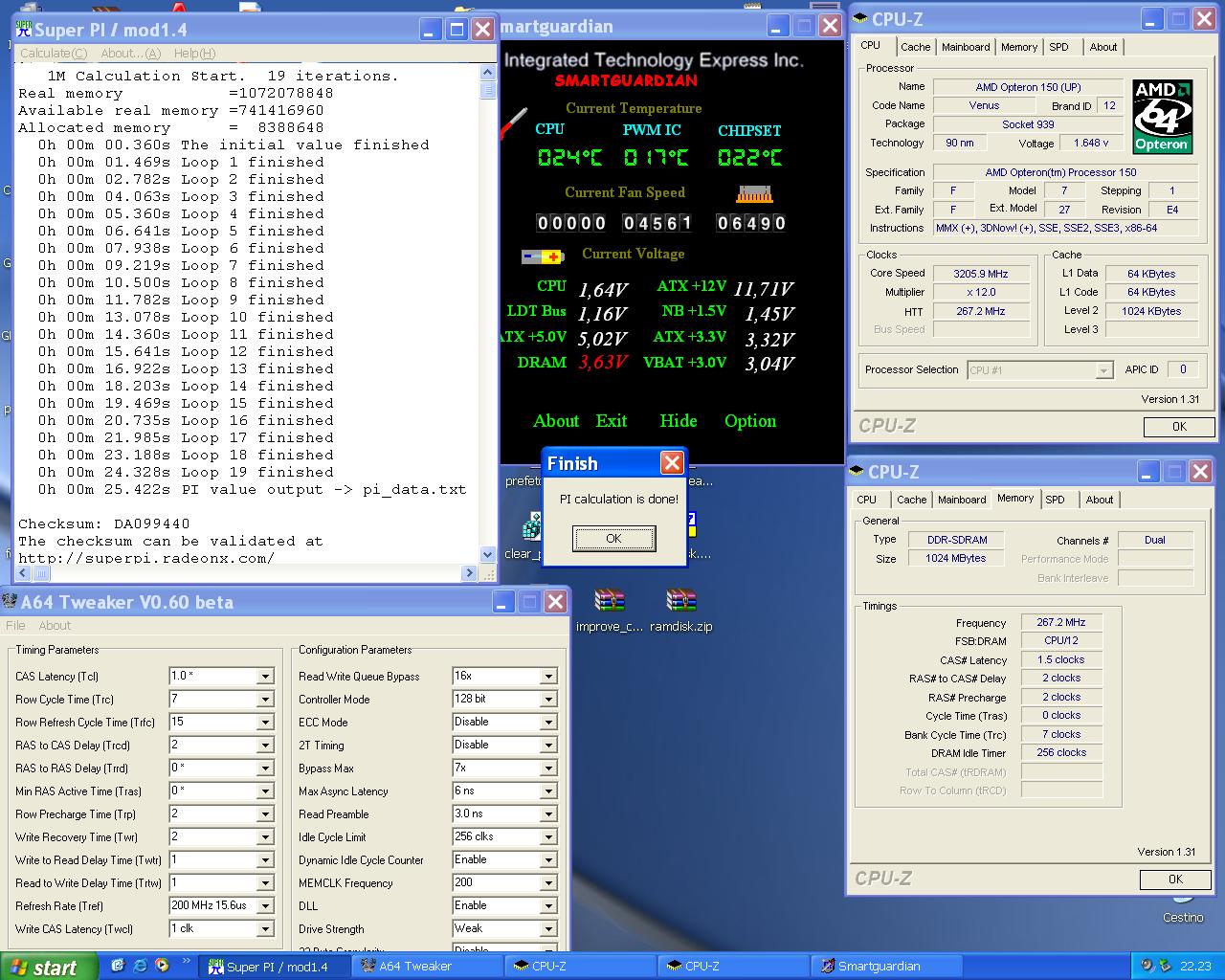Launch Internet Explorer from Quick Launch

[139, 966]
